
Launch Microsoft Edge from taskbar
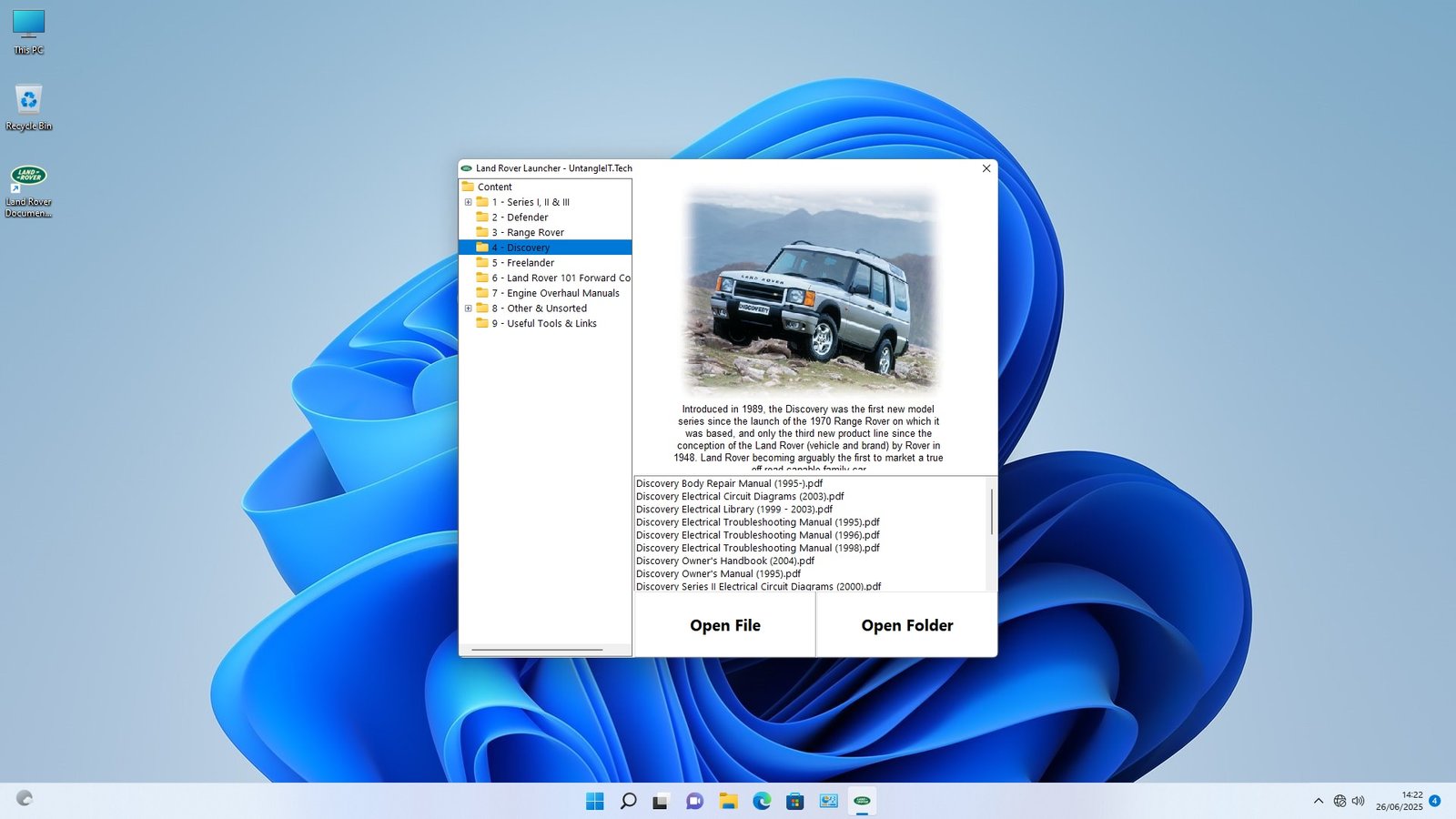coord(762,801)
